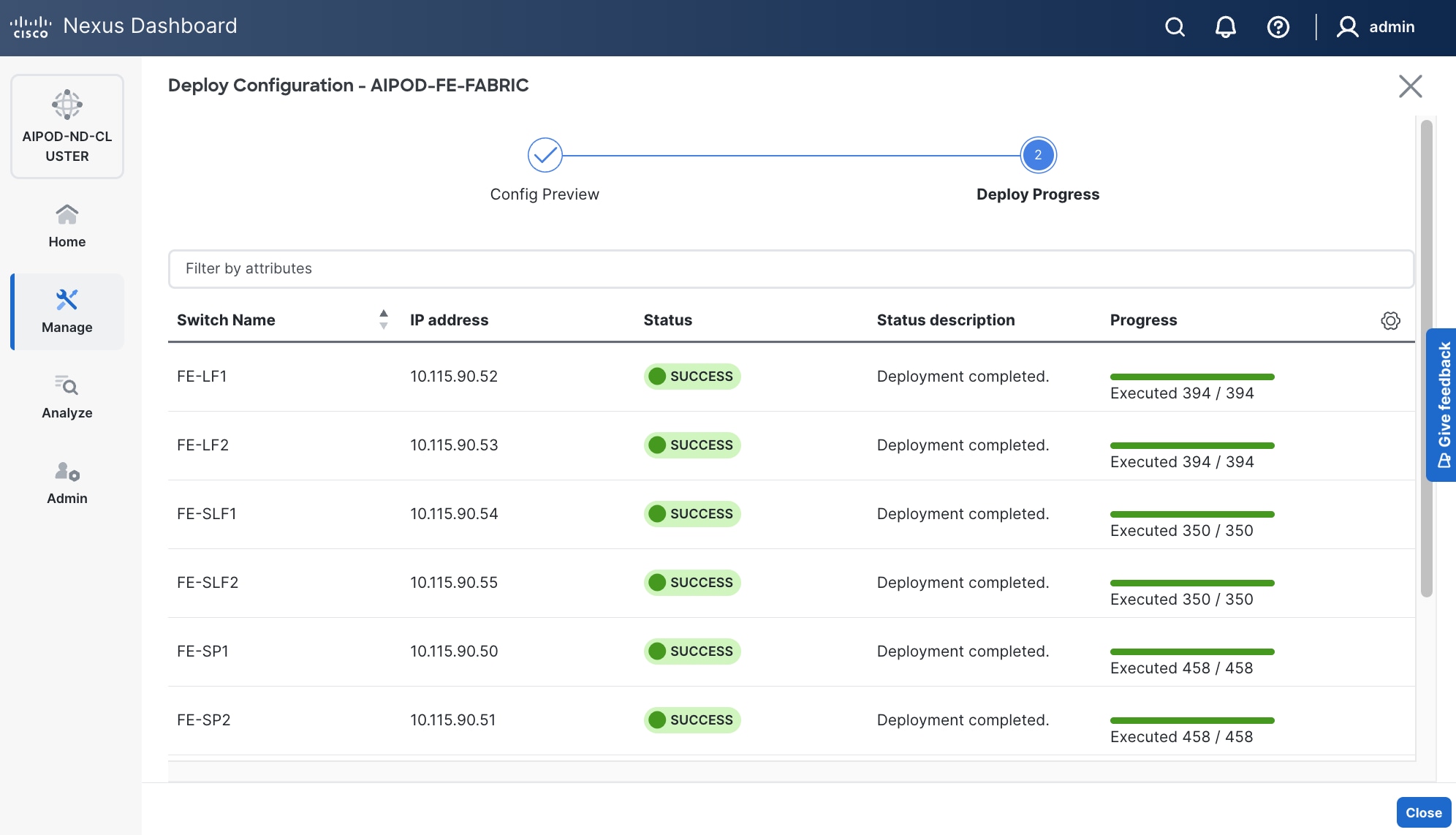Screen dimensions: 1456x835
Task: Open the column settings gear icon
Action: coord(1391,320)
